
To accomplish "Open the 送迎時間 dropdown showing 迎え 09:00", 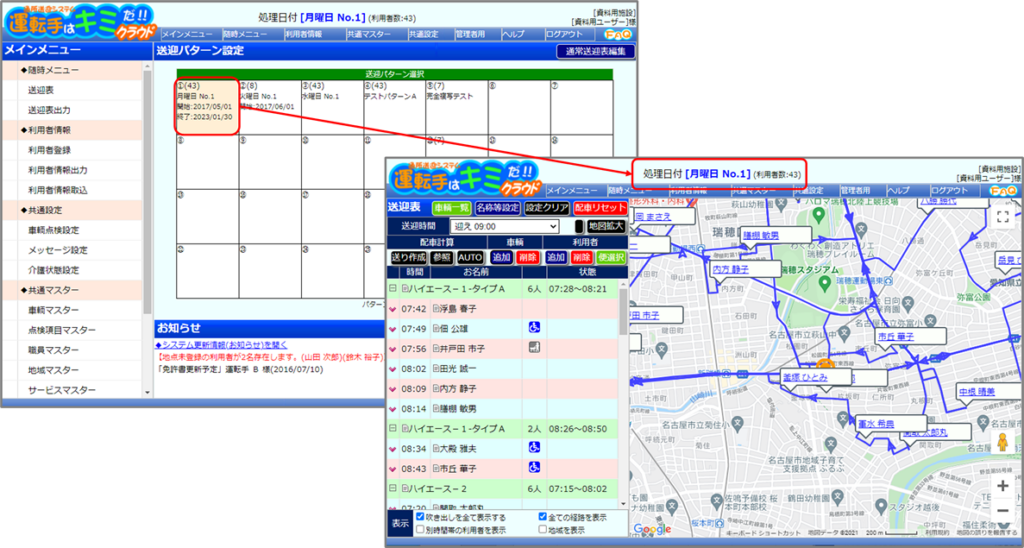I will [x=505, y=226].
